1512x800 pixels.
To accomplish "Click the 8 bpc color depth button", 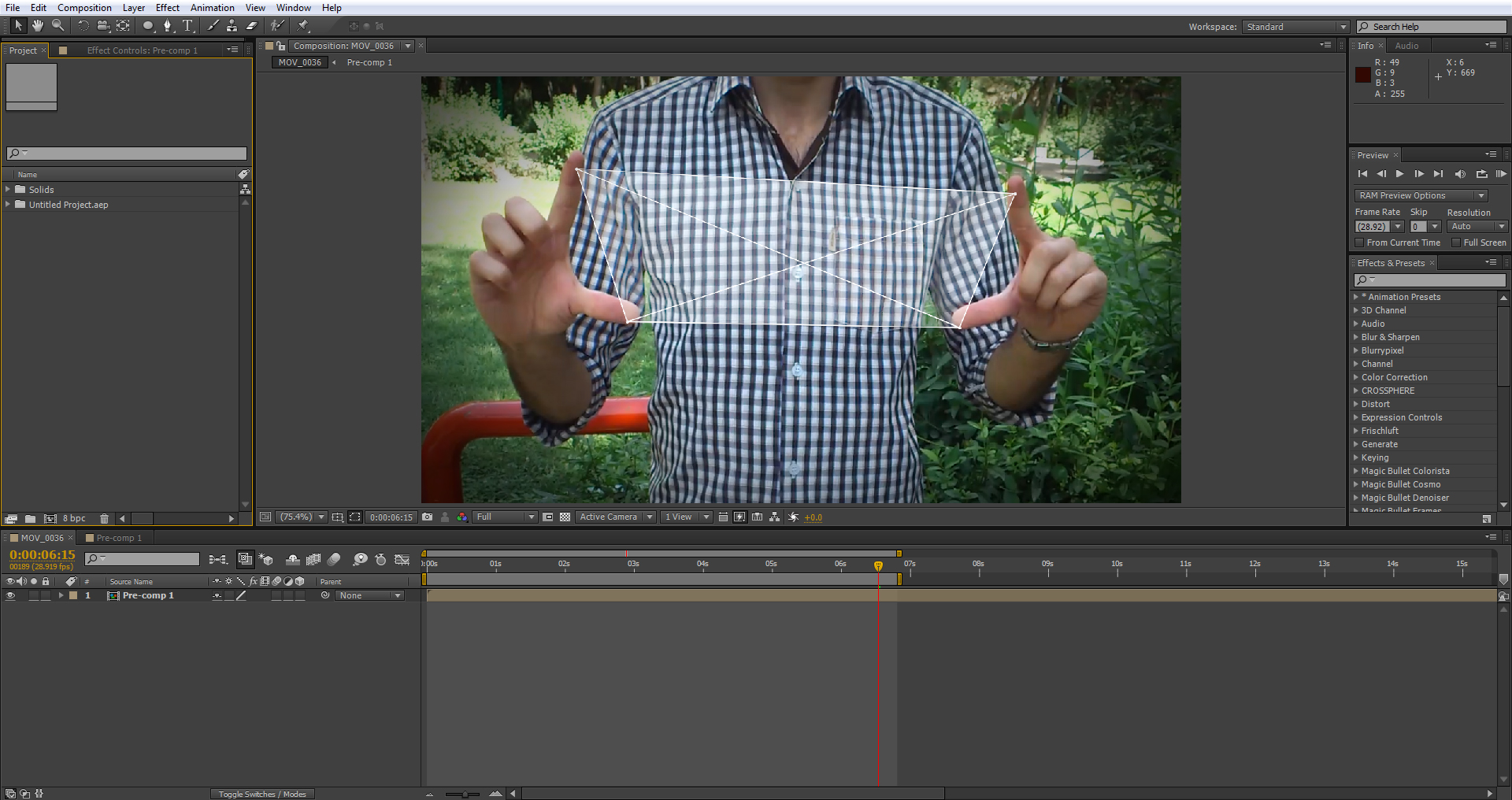I will click(x=75, y=519).
